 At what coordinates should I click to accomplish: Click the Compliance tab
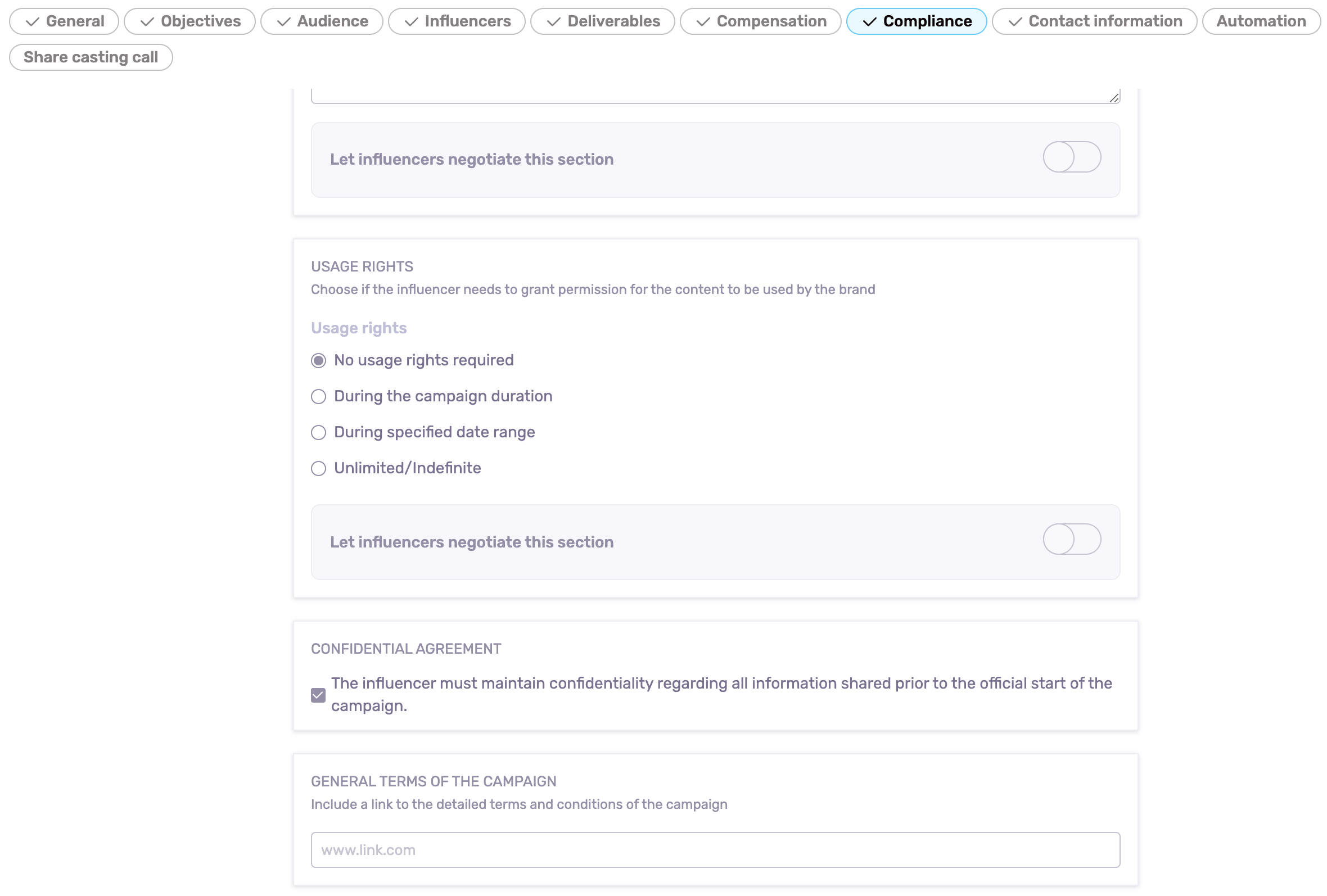click(x=916, y=21)
